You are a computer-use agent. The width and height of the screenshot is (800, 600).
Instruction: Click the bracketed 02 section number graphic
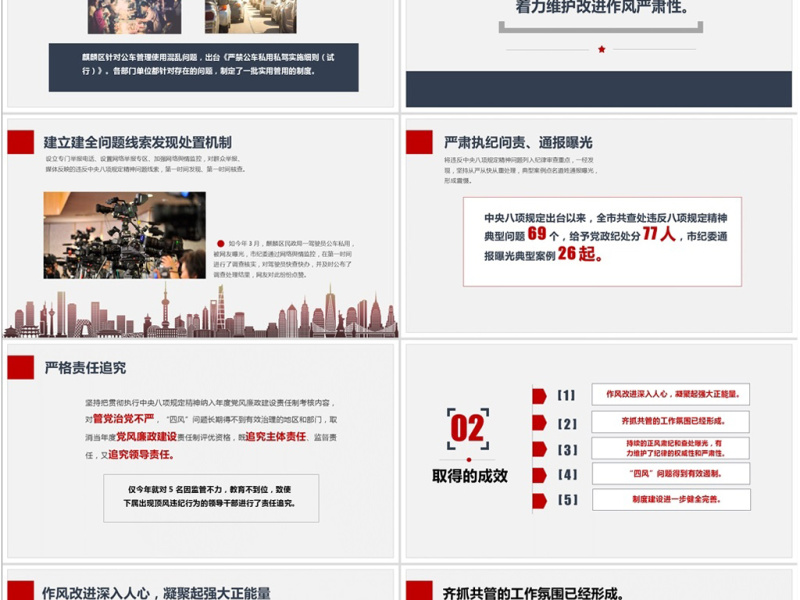click(x=468, y=429)
